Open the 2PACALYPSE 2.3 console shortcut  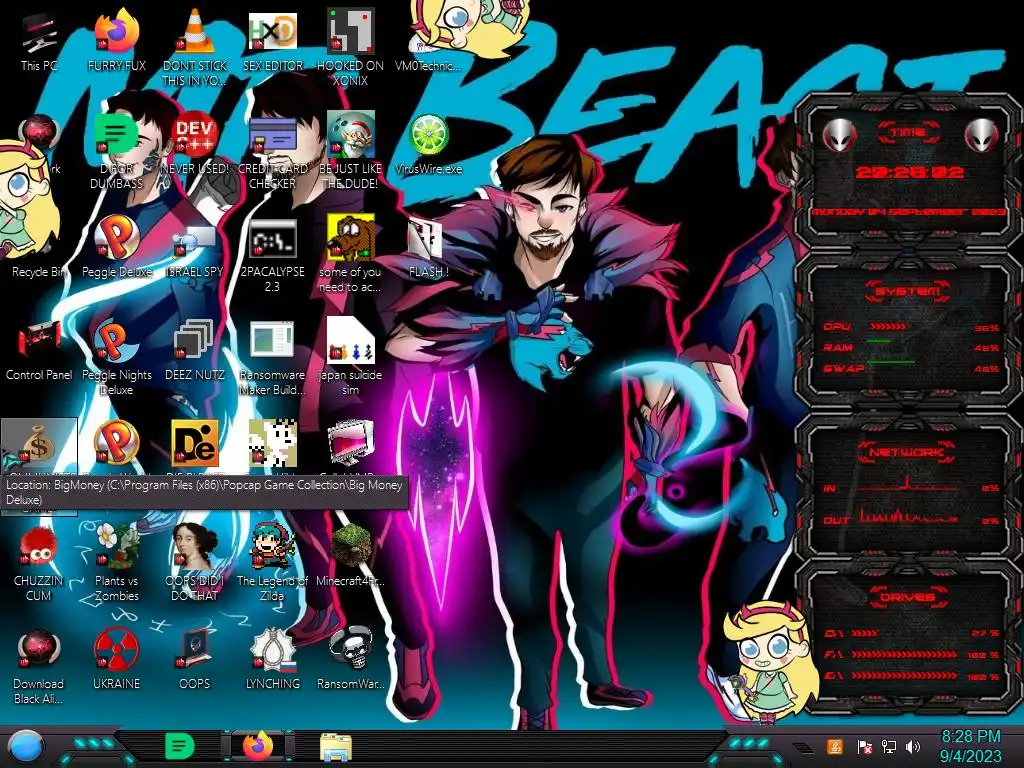272,255
